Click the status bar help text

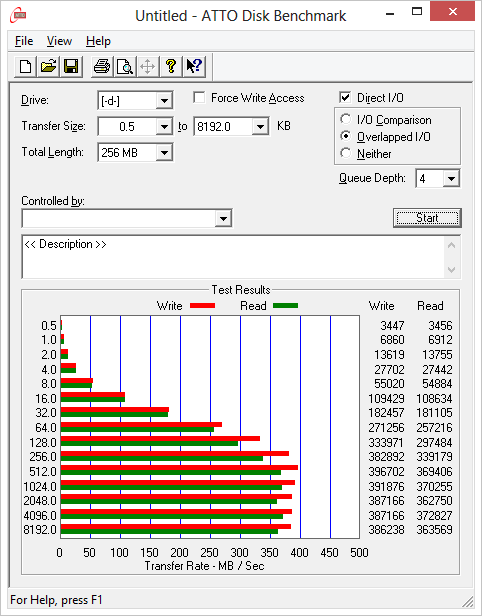point(56,600)
